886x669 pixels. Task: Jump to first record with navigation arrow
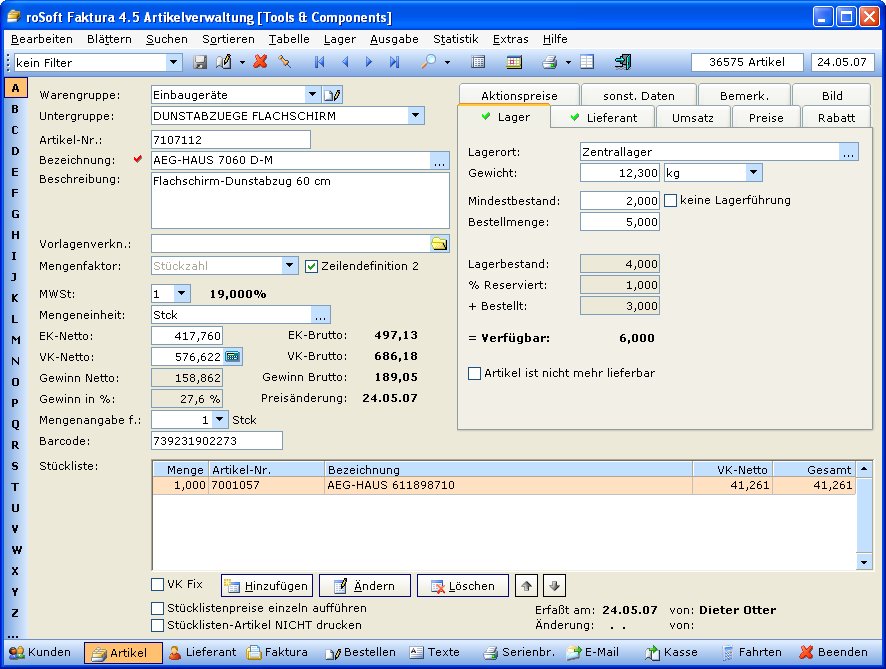pyautogui.click(x=320, y=62)
